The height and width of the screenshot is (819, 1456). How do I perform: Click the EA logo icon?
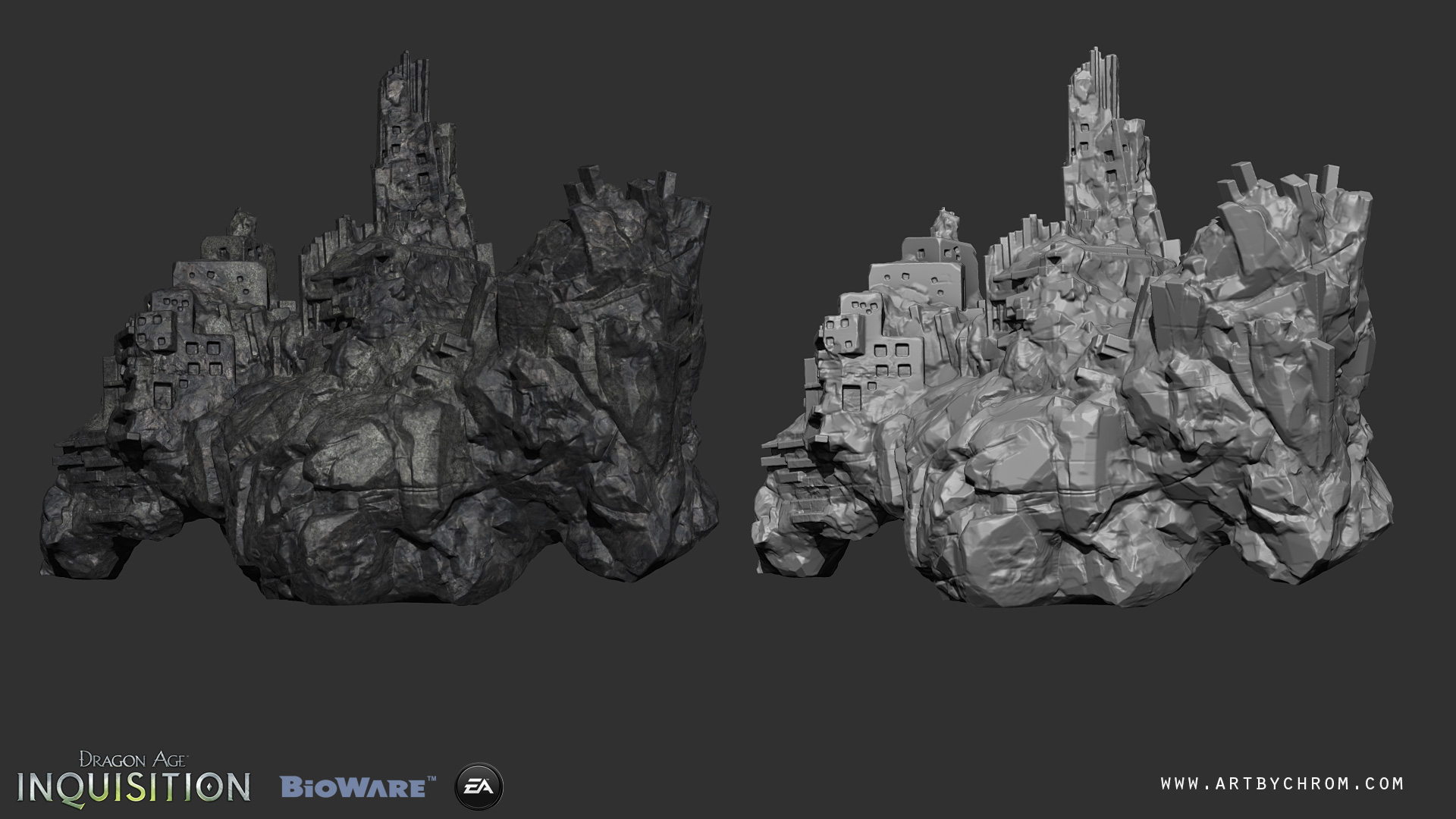click(x=479, y=786)
